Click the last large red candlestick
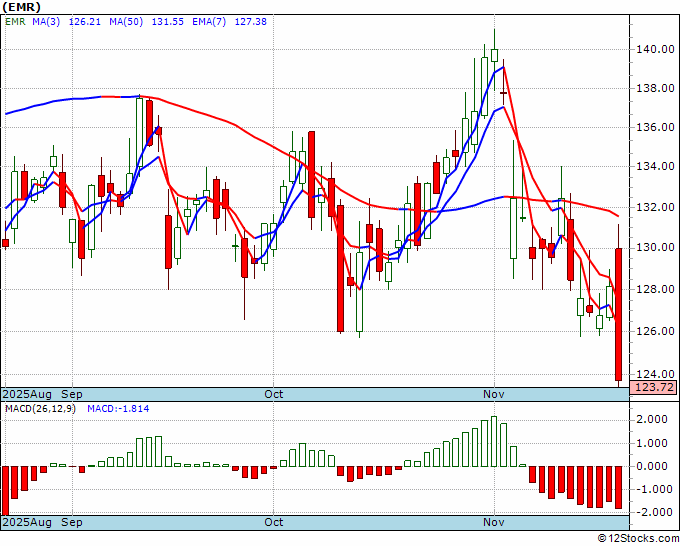This screenshot has height=546, width=680. point(618,314)
